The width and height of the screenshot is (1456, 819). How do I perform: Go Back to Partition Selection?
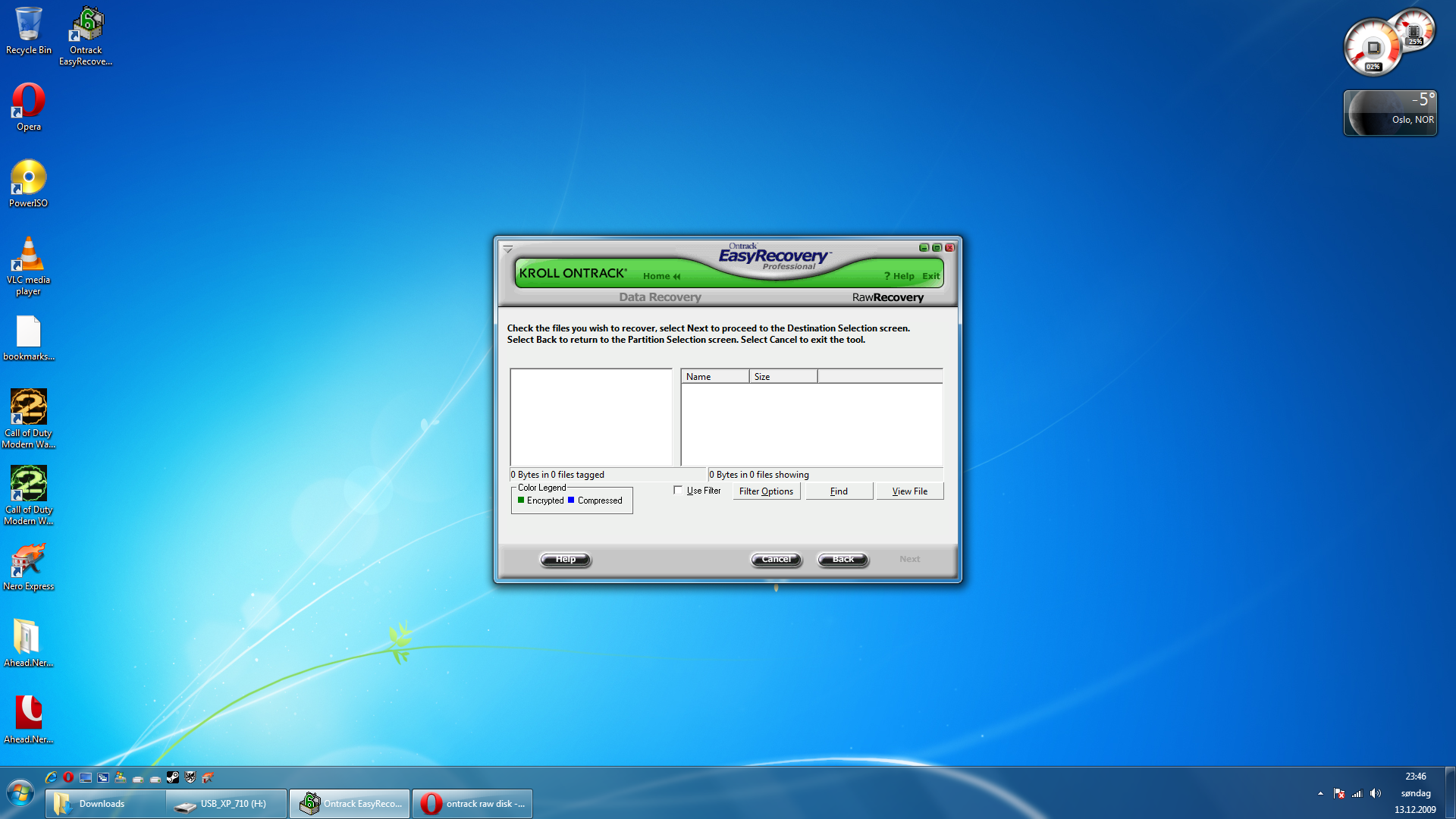click(x=843, y=560)
